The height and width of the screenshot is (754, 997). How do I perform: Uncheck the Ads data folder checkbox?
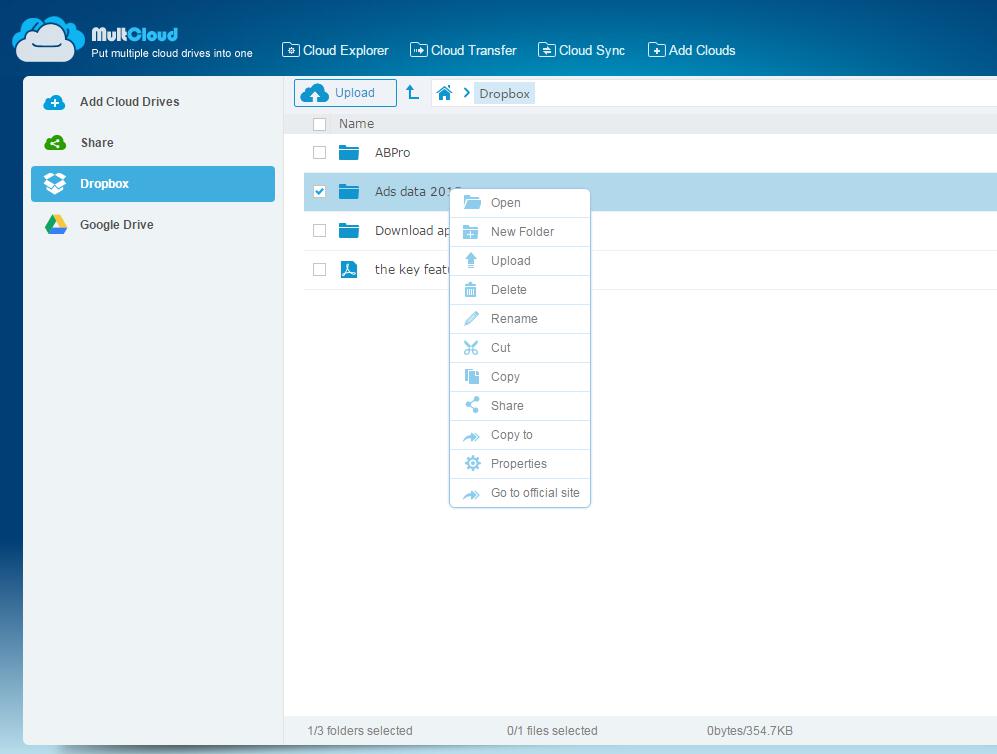(319, 191)
